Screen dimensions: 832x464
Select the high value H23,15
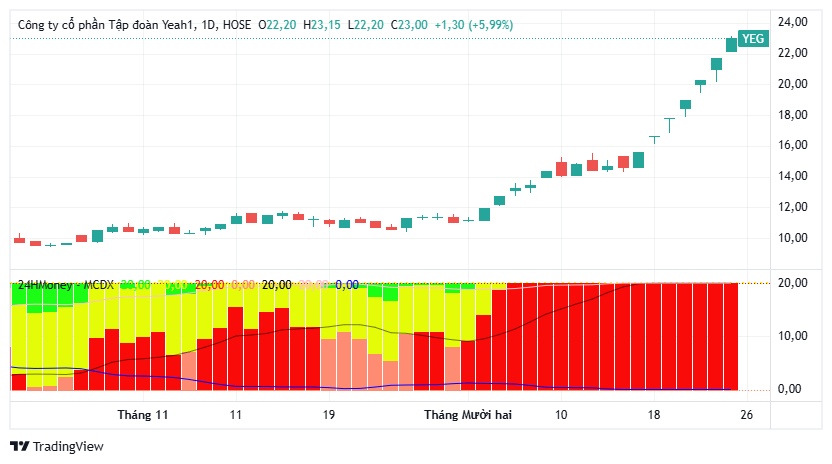[322, 24]
